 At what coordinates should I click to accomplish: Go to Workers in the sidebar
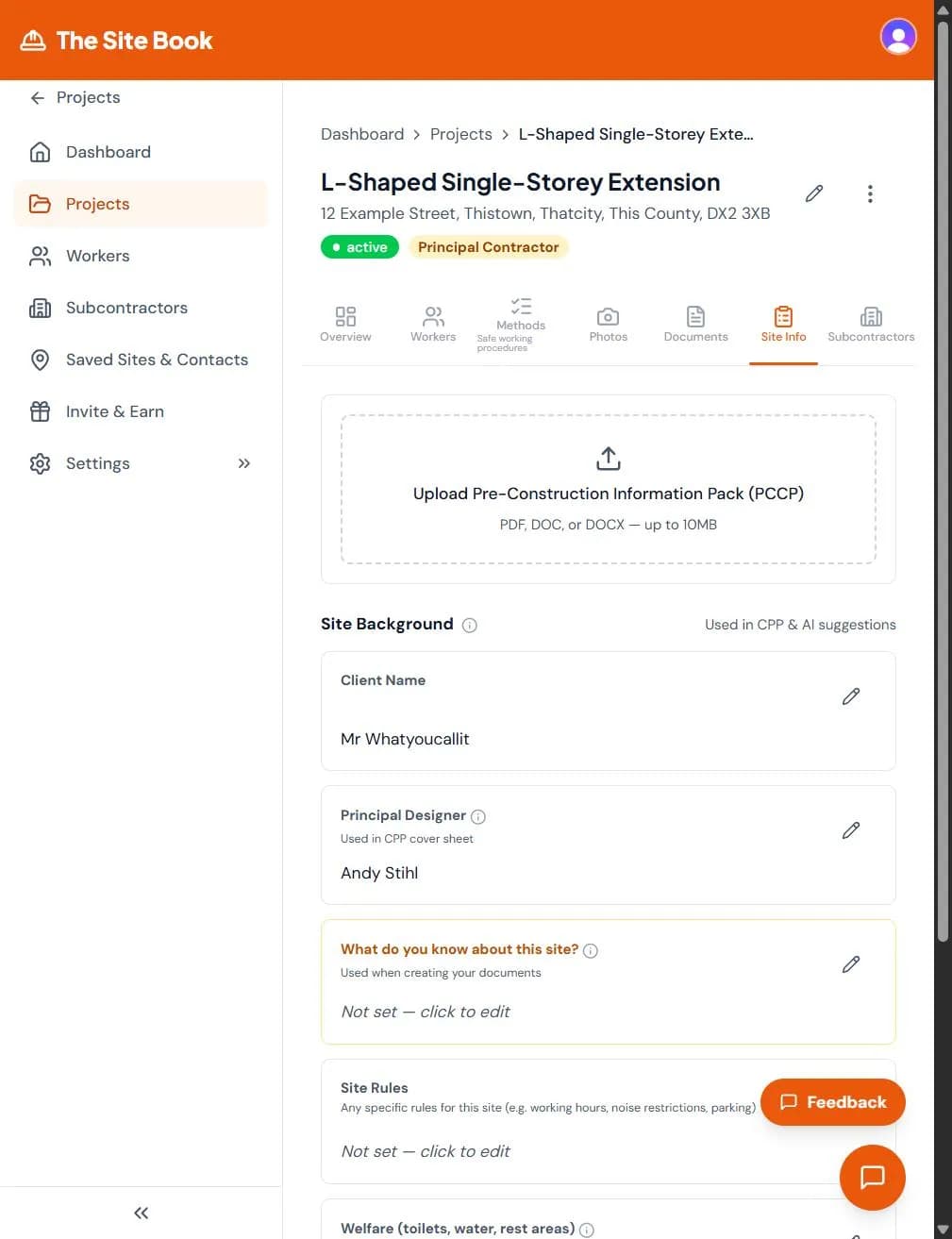point(97,256)
